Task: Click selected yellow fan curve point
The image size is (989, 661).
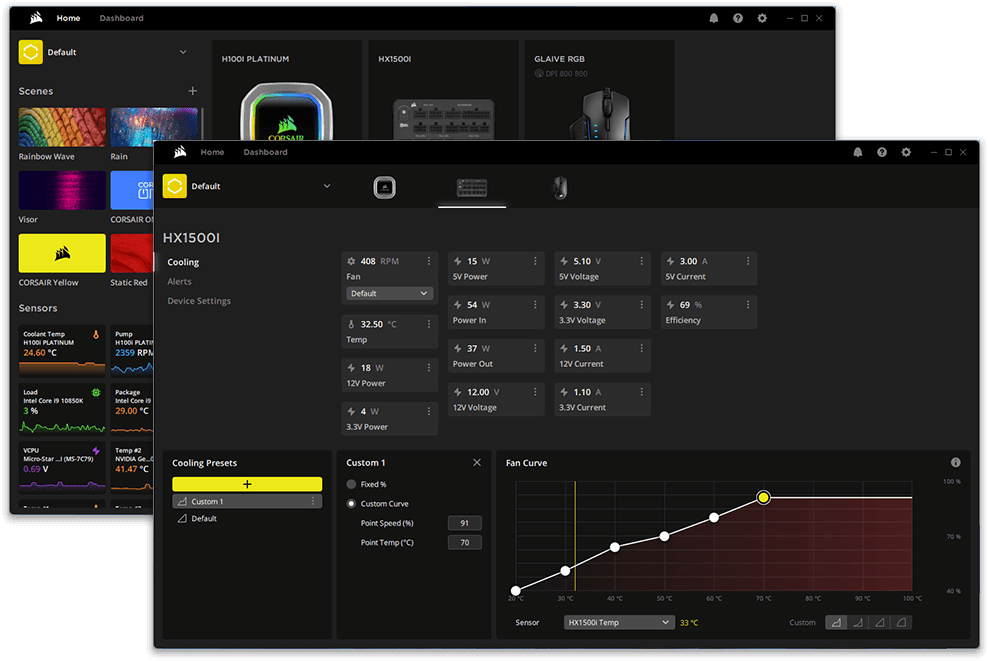Action: coord(763,498)
